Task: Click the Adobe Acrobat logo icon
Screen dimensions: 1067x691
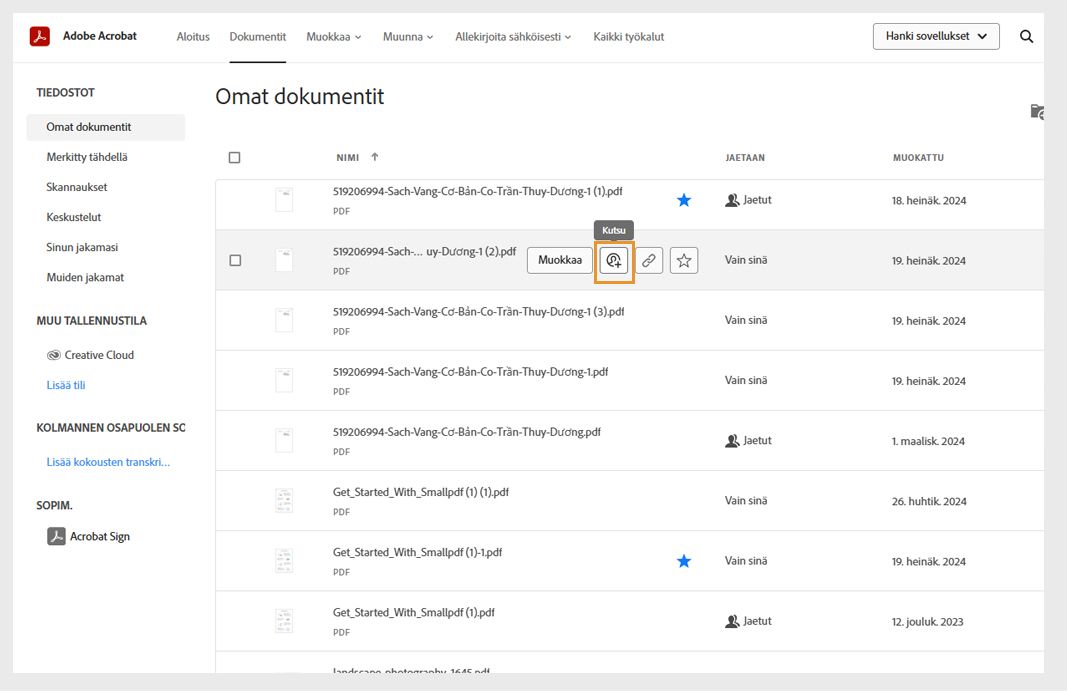Action: [x=40, y=37]
